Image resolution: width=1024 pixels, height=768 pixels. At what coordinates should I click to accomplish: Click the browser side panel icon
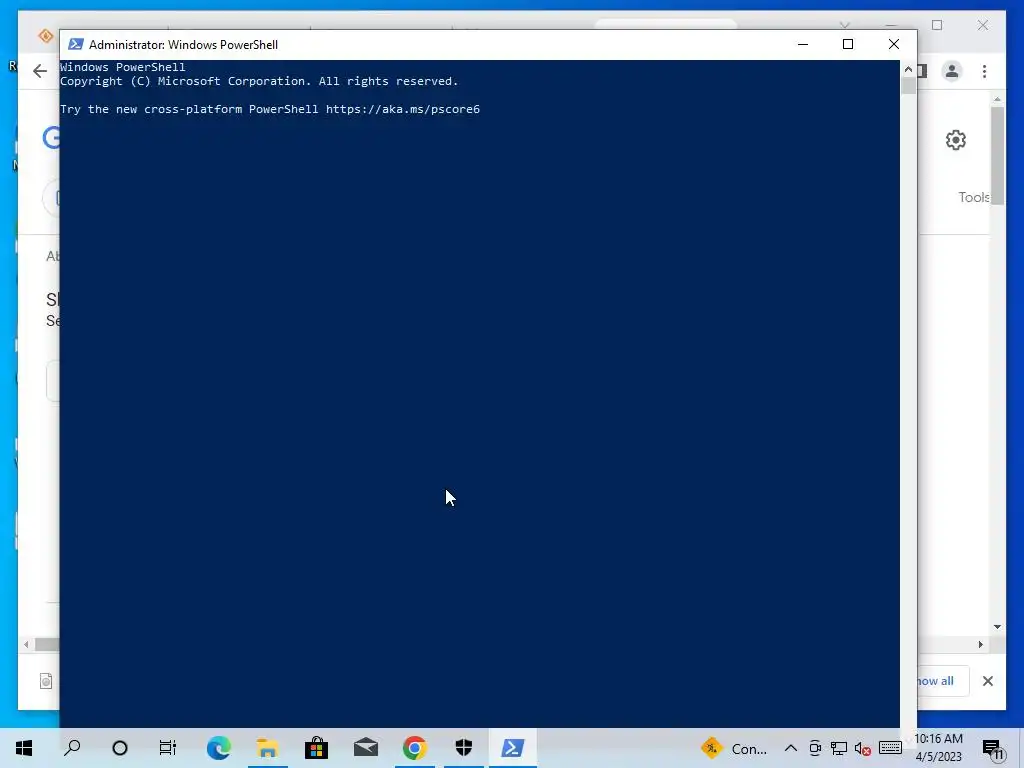[922, 71]
